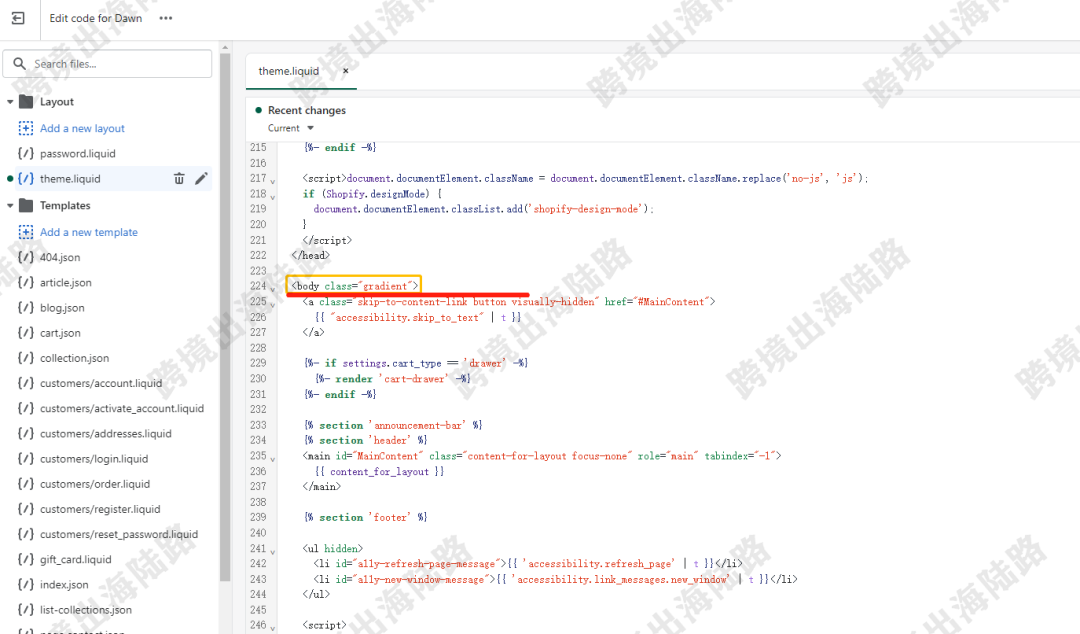Screen dimensions: 1080x634
Task: Fold script tag at line 246
Action: [x=273, y=628]
